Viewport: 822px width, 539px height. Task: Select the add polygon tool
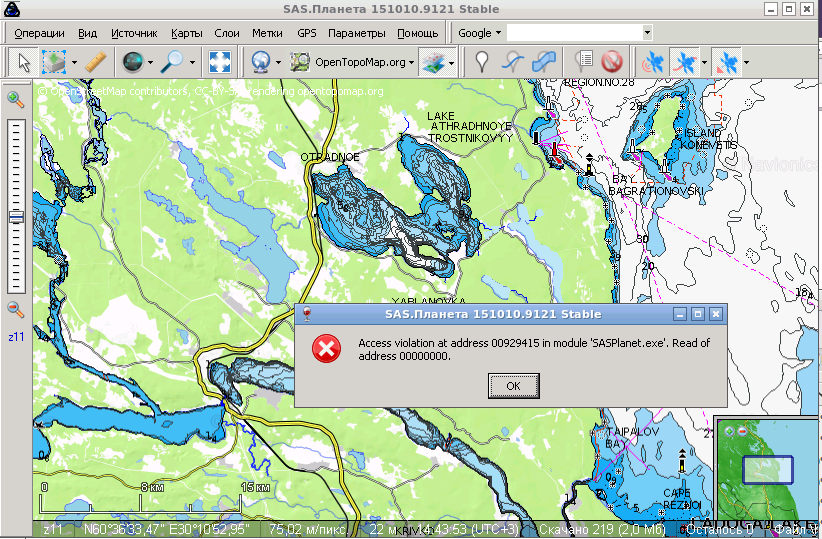(x=543, y=62)
